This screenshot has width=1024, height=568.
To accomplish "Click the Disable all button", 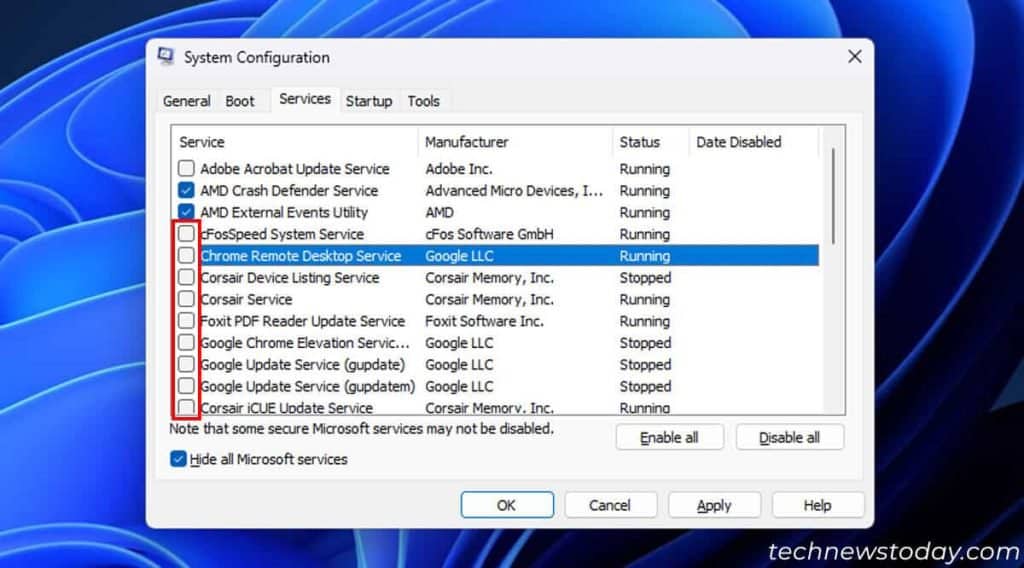I will (x=790, y=437).
